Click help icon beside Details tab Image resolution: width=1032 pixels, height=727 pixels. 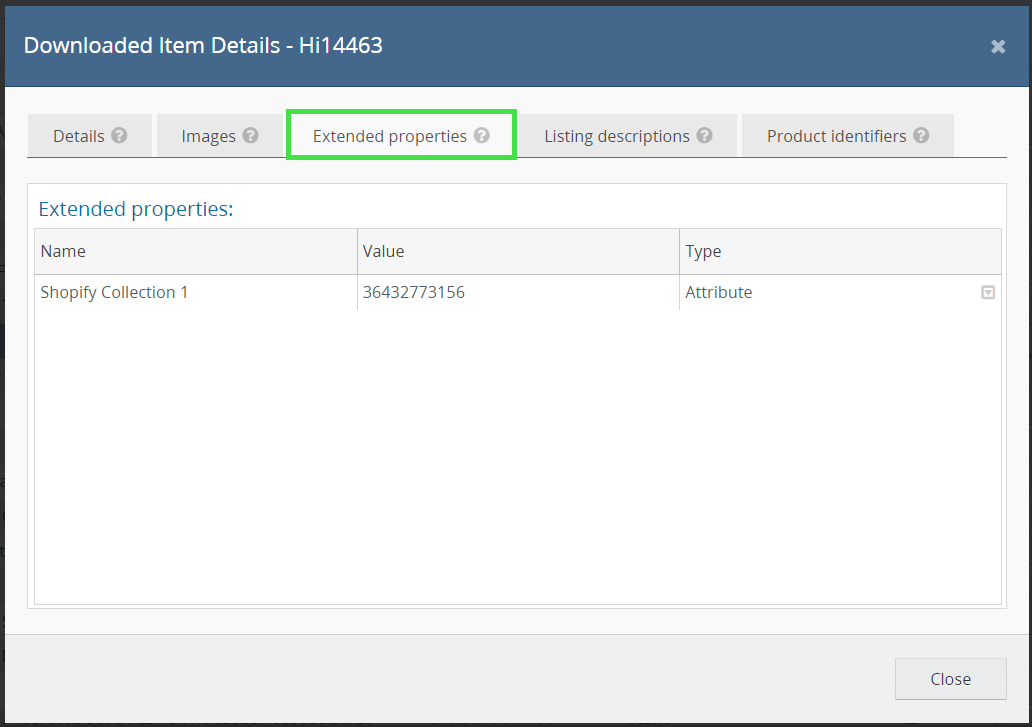point(119,136)
